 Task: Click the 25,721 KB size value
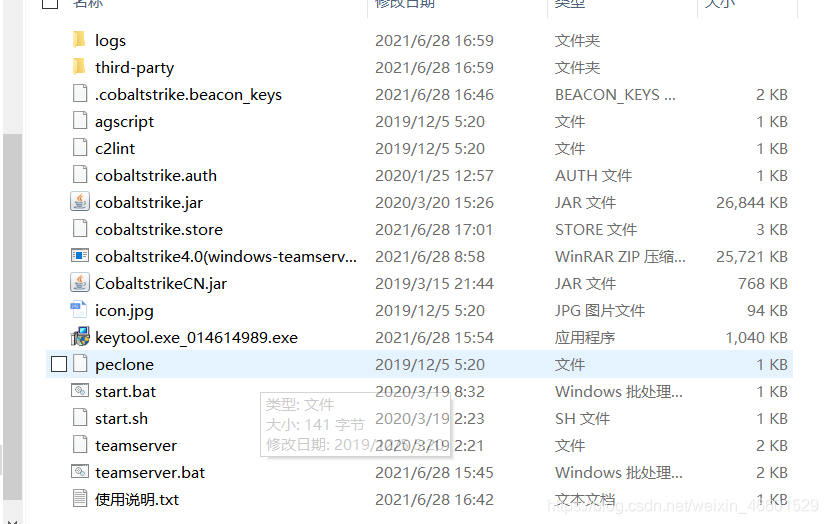tap(752, 257)
